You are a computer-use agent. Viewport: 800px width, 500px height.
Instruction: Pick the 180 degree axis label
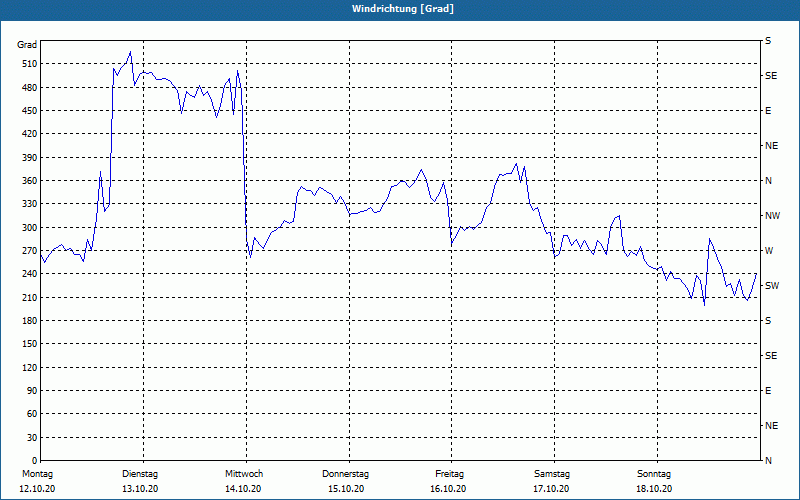[x=31, y=320]
